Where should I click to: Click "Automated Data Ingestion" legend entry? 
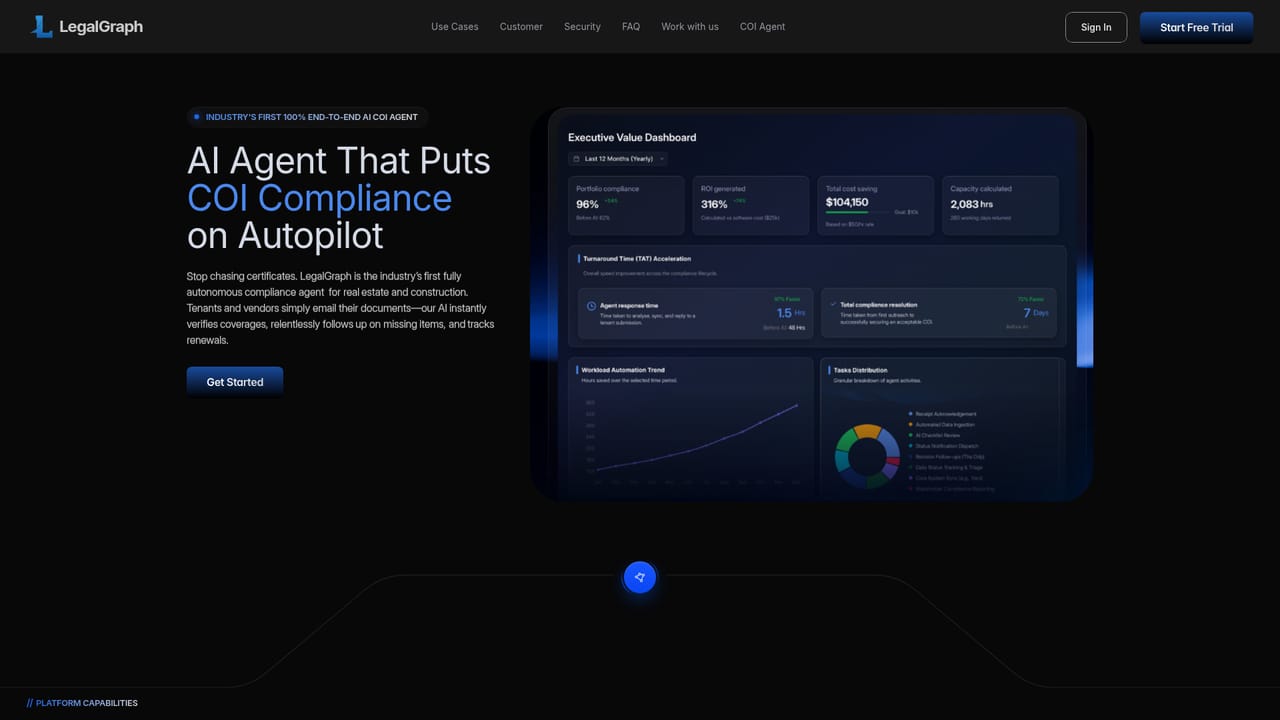pos(941,425)
